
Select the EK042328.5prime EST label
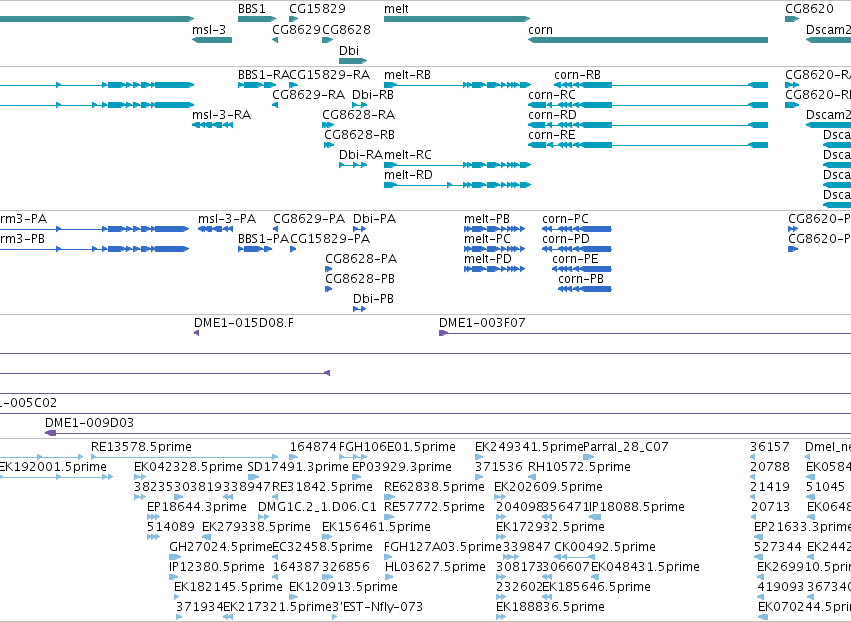tap(188, 467)
